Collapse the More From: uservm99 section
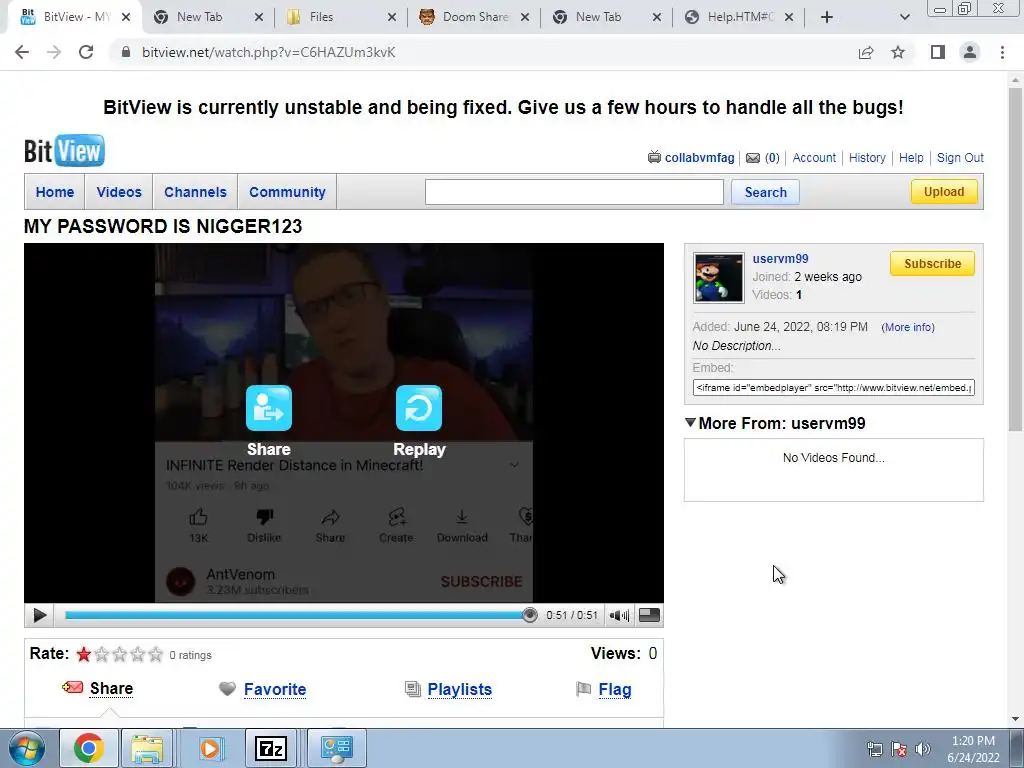Image resolution: width=1024 pixels, height=768 pixels. (690, 423)
